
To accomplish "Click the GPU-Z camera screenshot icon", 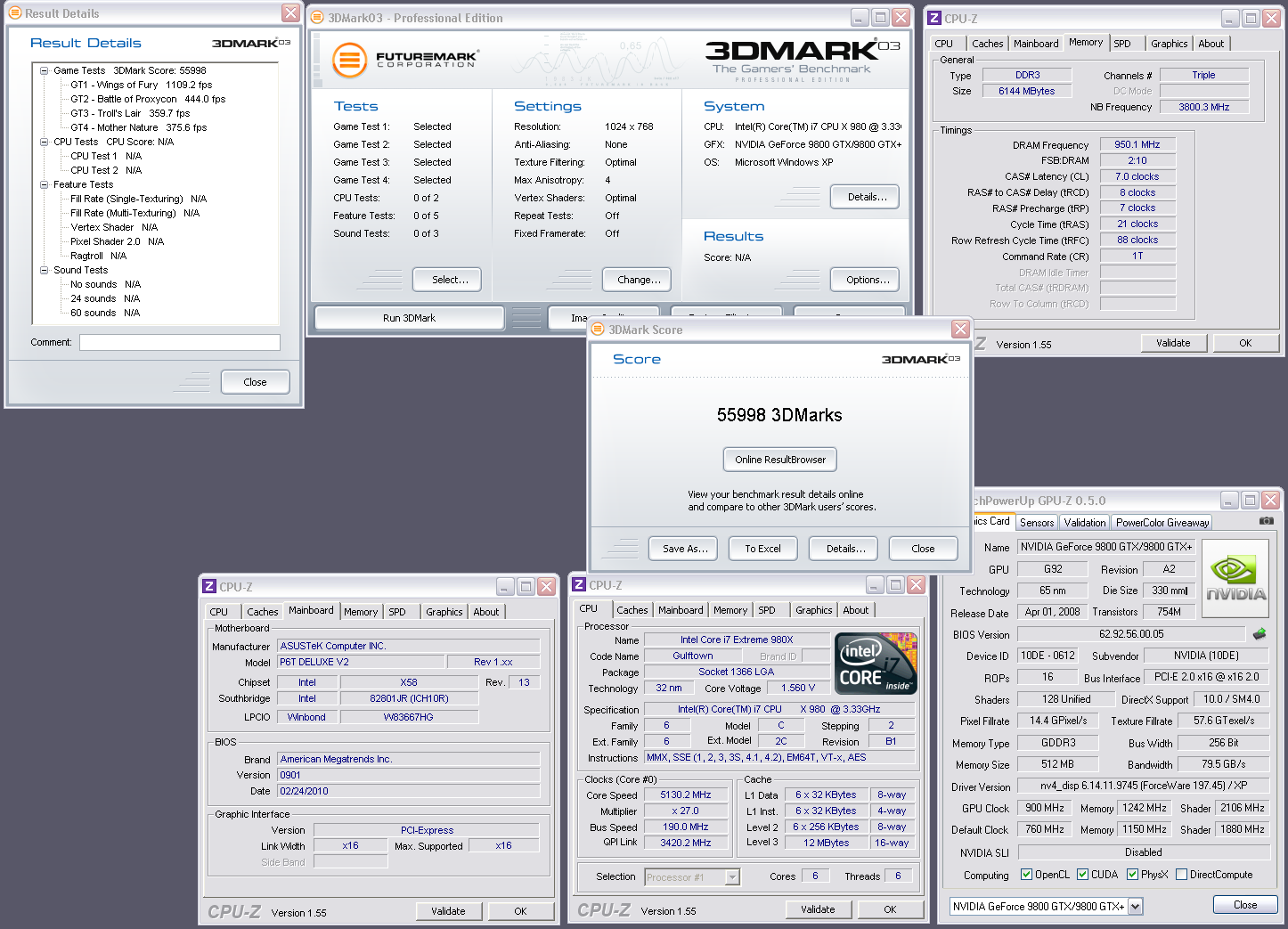I will click(1267, 521).
